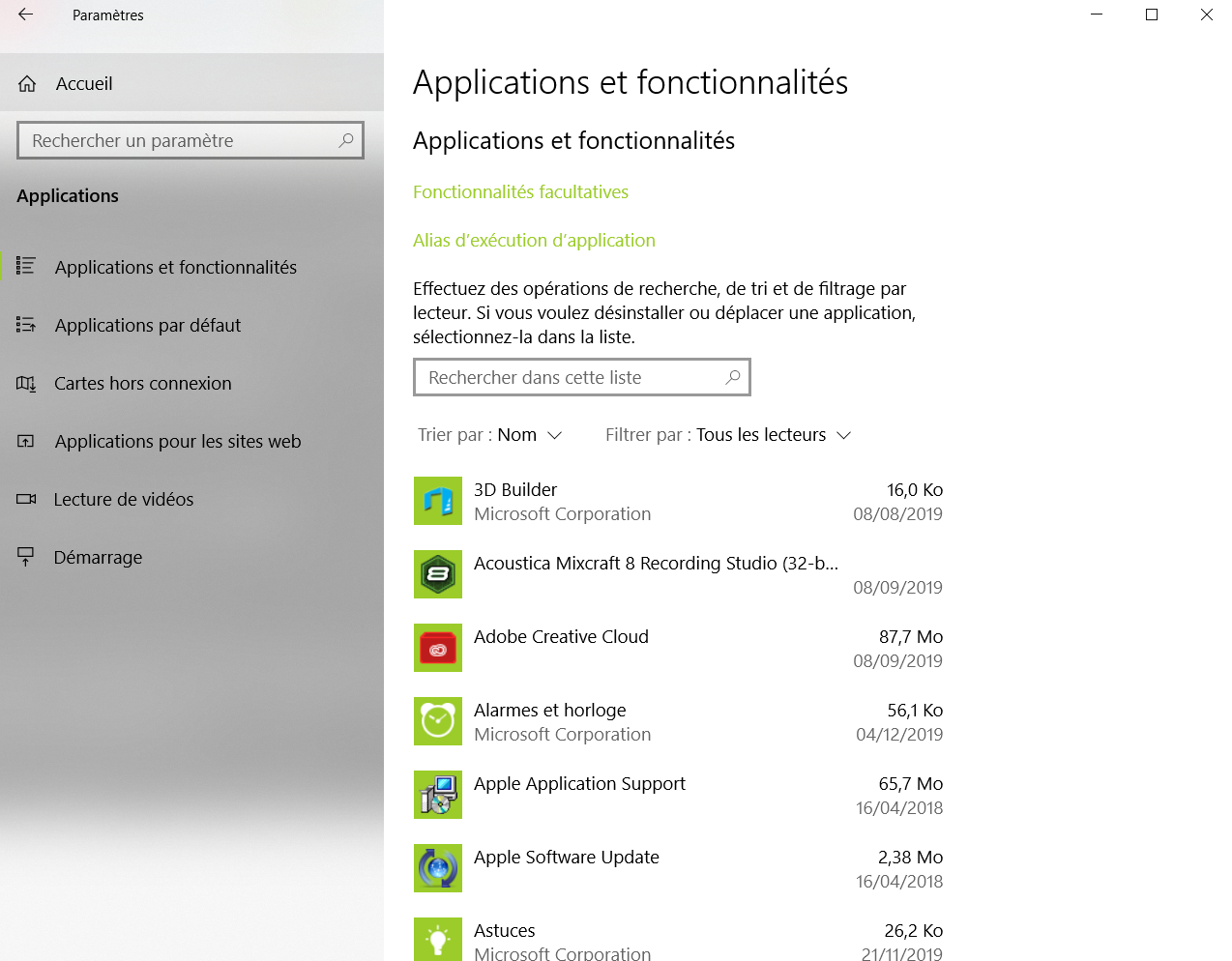1232x961 pixels.
Task: Click magnifier in Rechercher dans cette liste
Action: pos(733,377)
